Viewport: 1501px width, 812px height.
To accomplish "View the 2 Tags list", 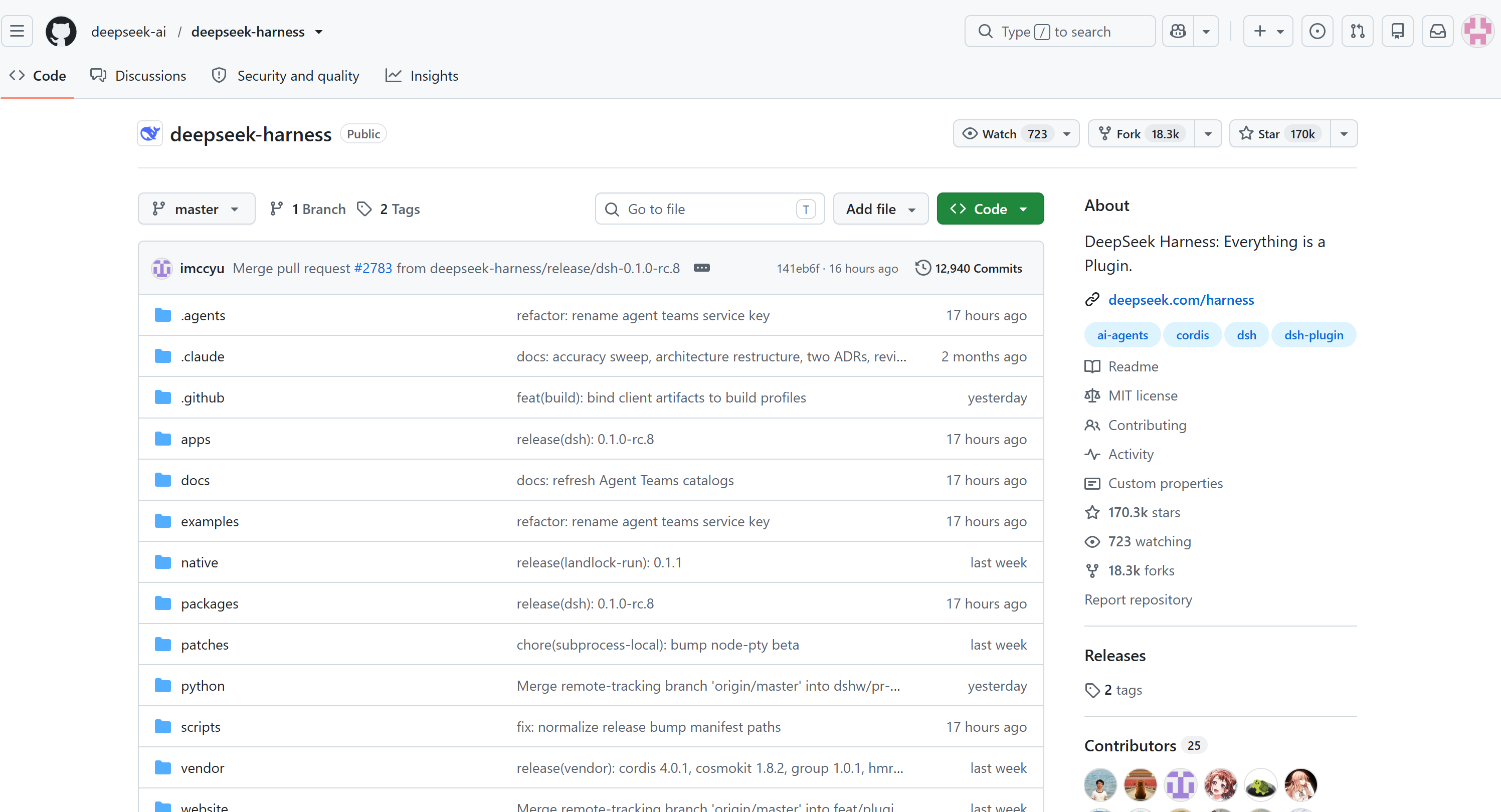I will [388, 209].
